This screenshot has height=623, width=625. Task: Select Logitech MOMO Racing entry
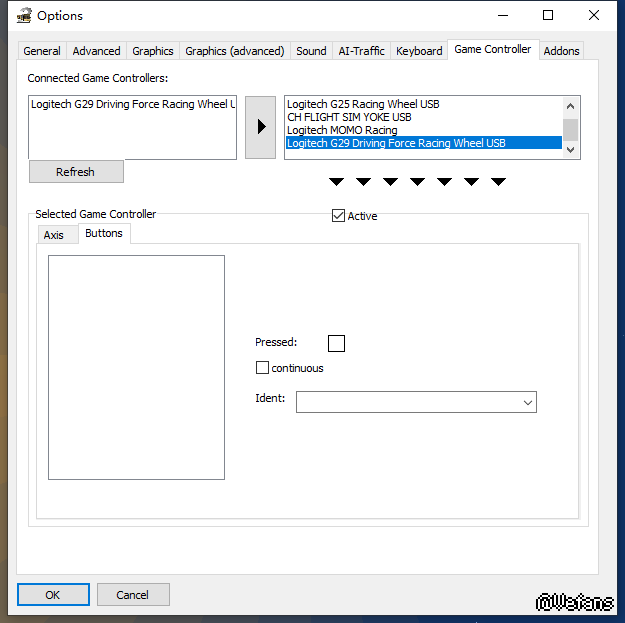coord(424,130)
